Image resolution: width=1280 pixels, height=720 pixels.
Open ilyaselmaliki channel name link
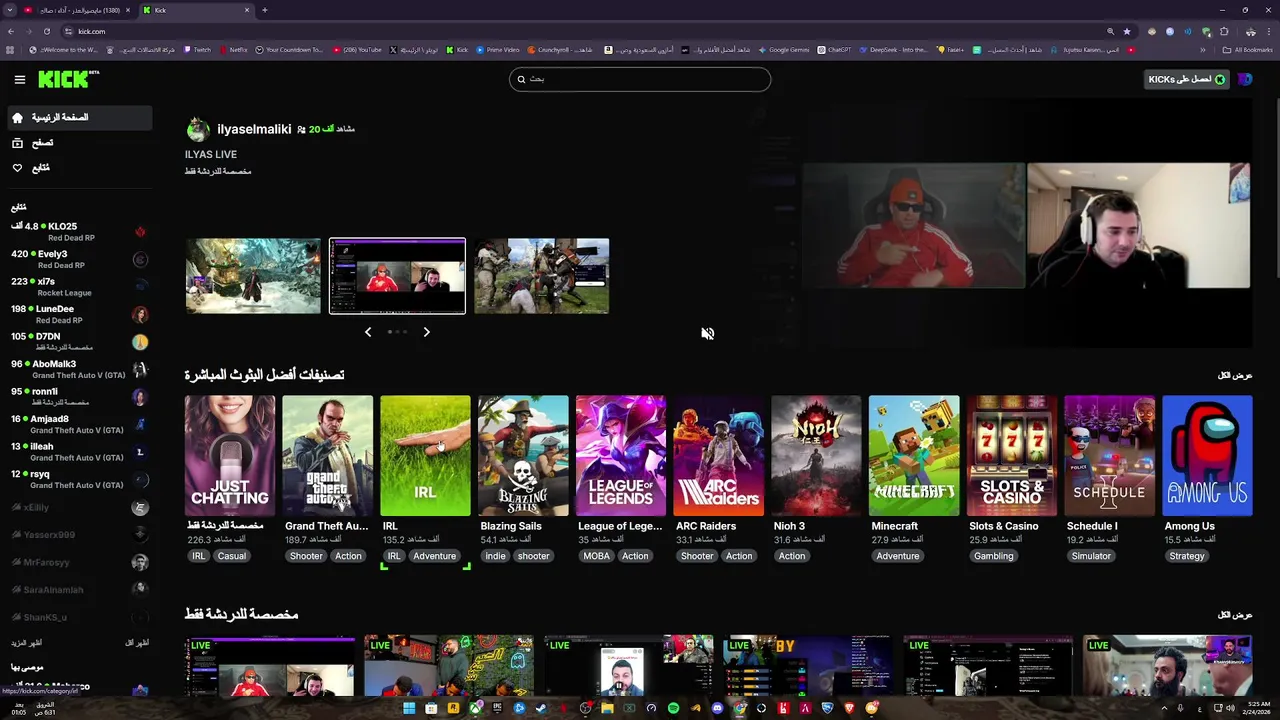(254, 129)
